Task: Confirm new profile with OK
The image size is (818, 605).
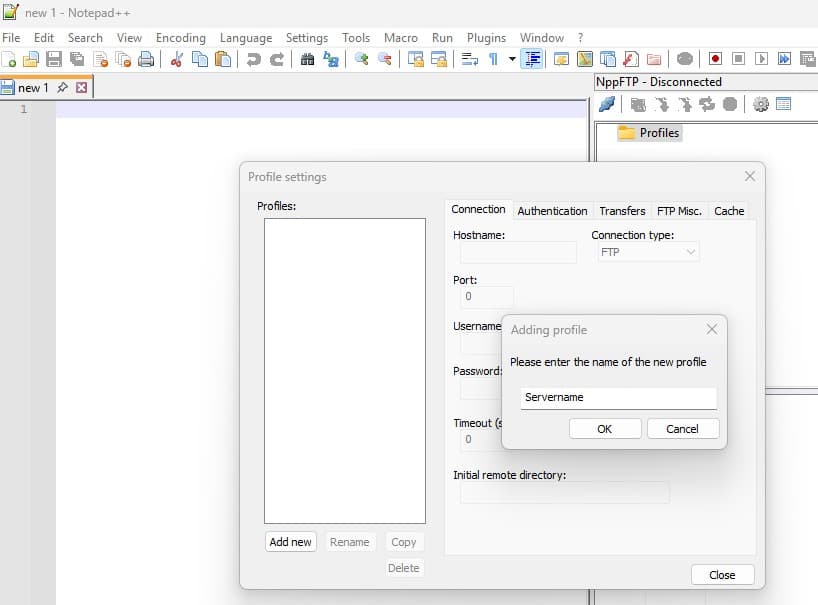Action: 605,429
